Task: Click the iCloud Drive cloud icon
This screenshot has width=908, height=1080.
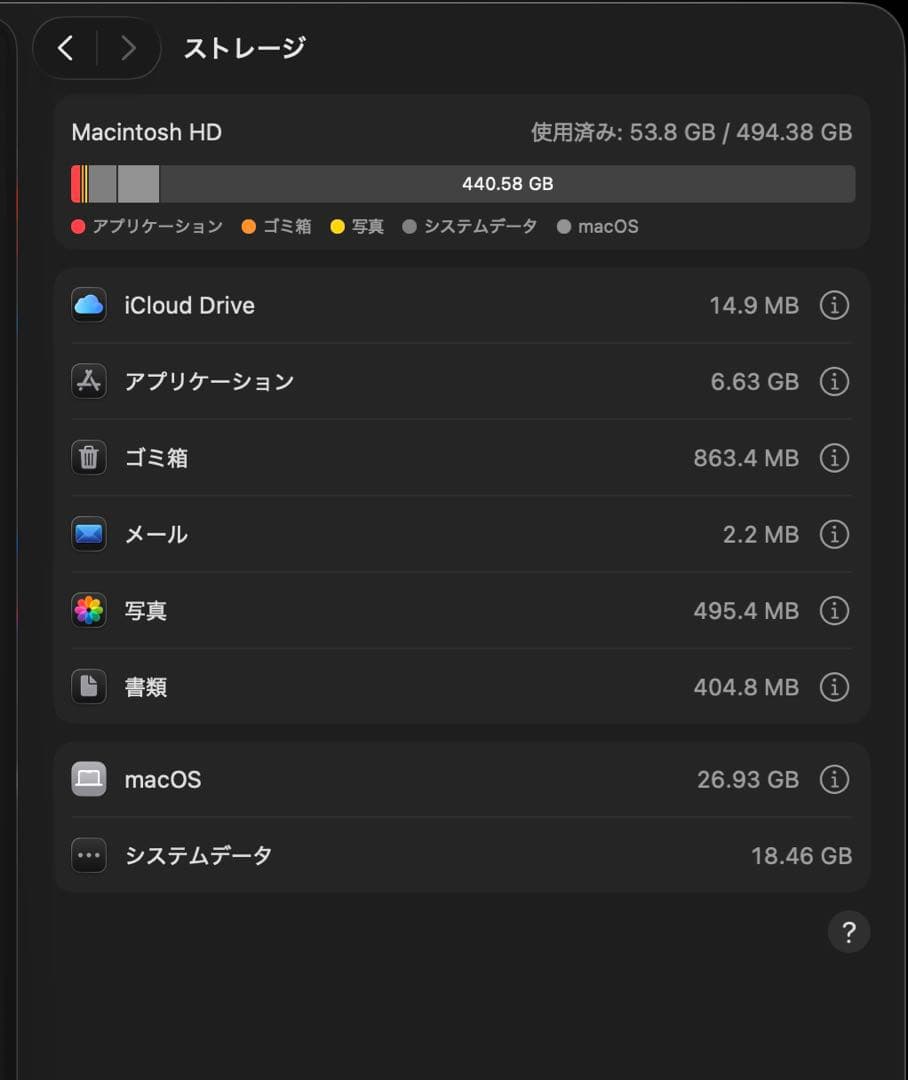Action: click(x=88, y=305)
